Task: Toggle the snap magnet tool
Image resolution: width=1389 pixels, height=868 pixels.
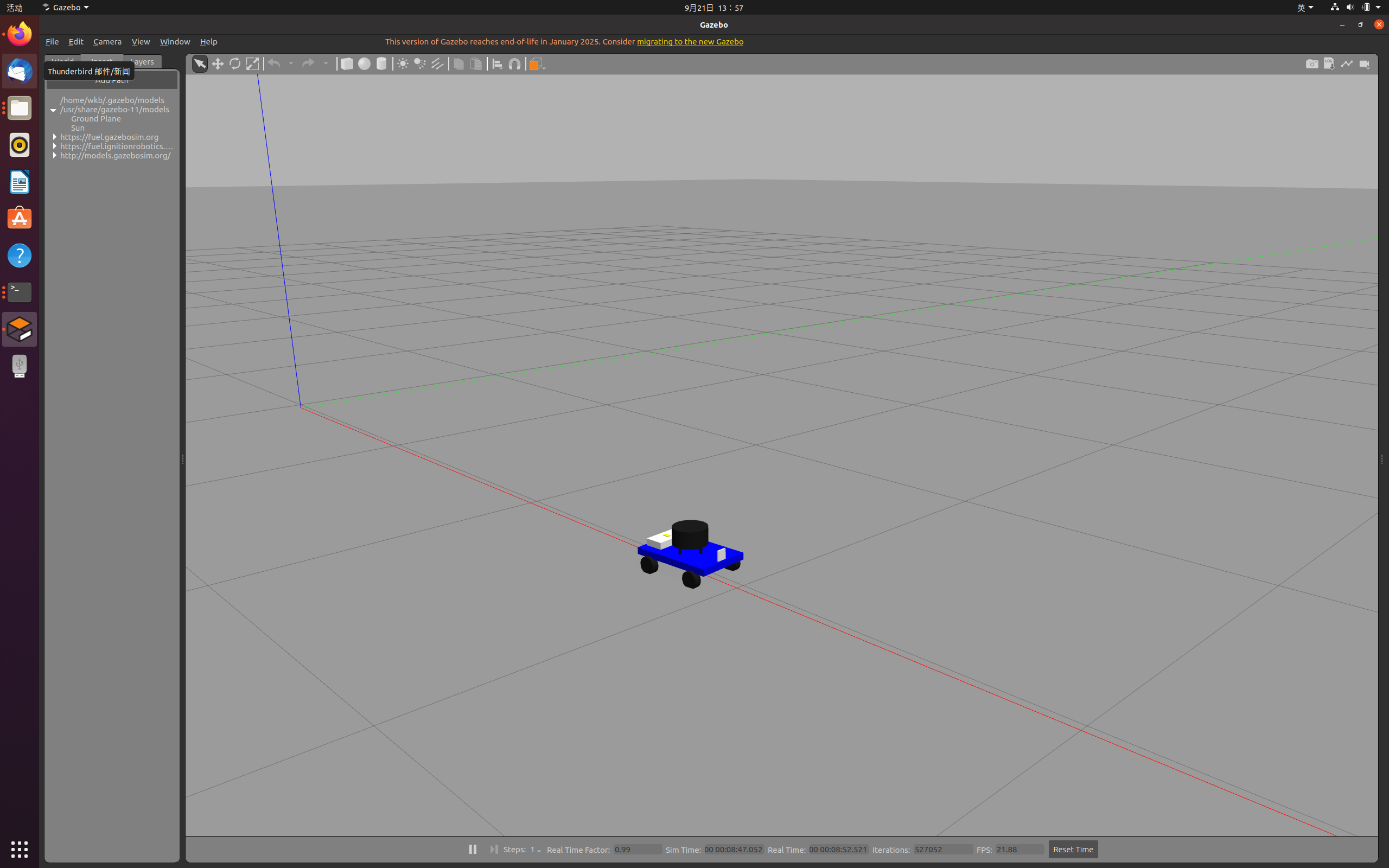Action: [515, 63]
